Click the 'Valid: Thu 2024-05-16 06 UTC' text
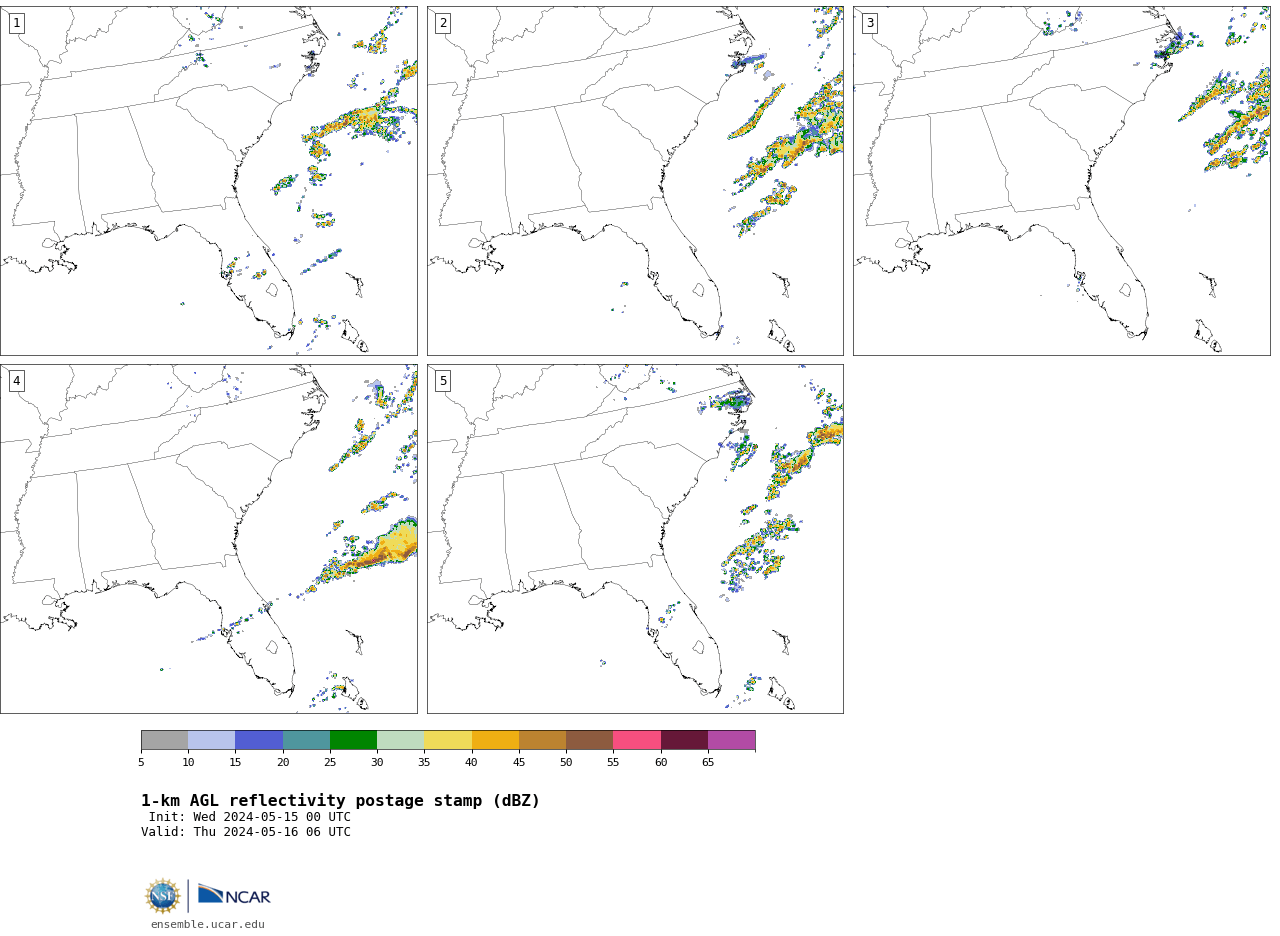The height and width of the screenshot is (936, 1280). [x=246, y=832]
